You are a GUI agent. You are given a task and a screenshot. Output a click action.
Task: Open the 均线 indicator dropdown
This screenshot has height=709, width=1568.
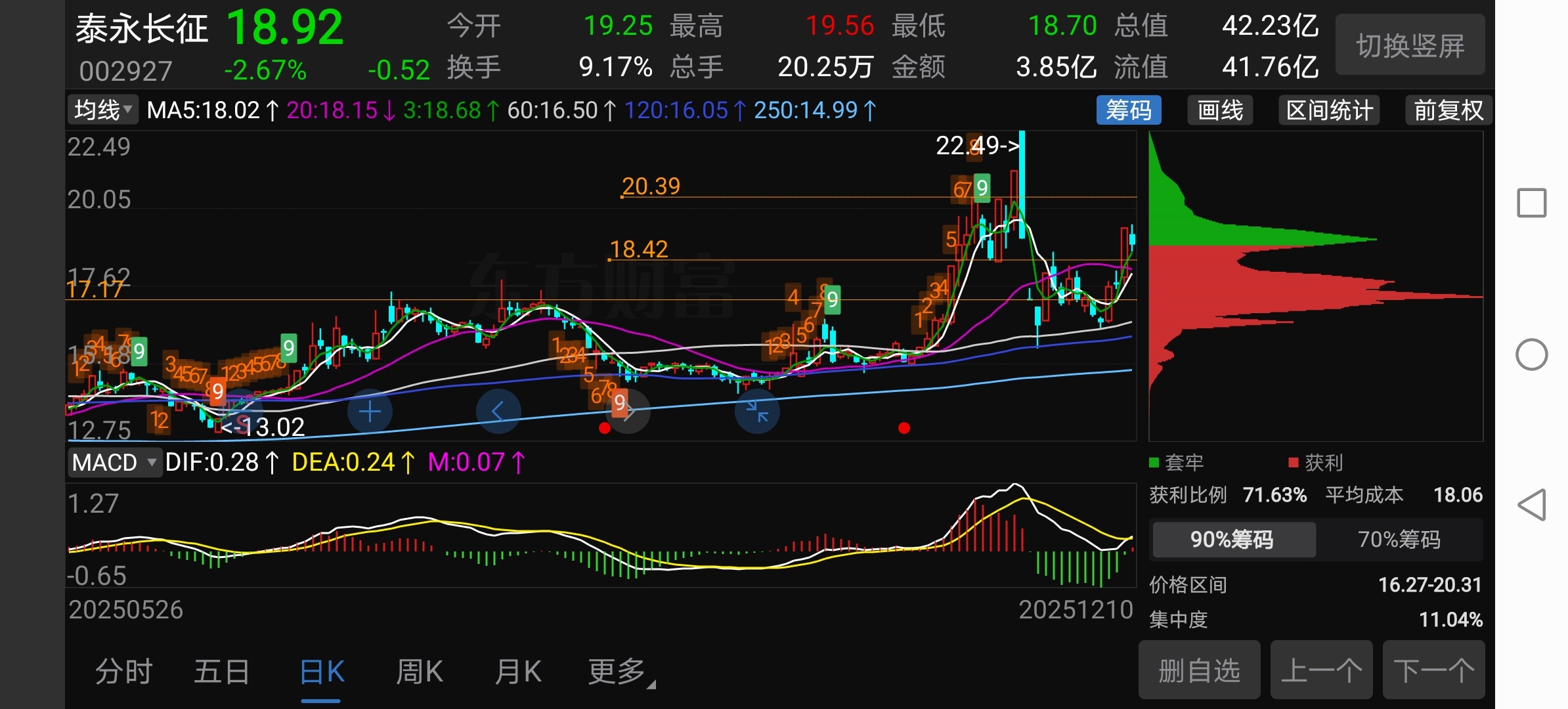pyautogui.click(x=103, y=110)
